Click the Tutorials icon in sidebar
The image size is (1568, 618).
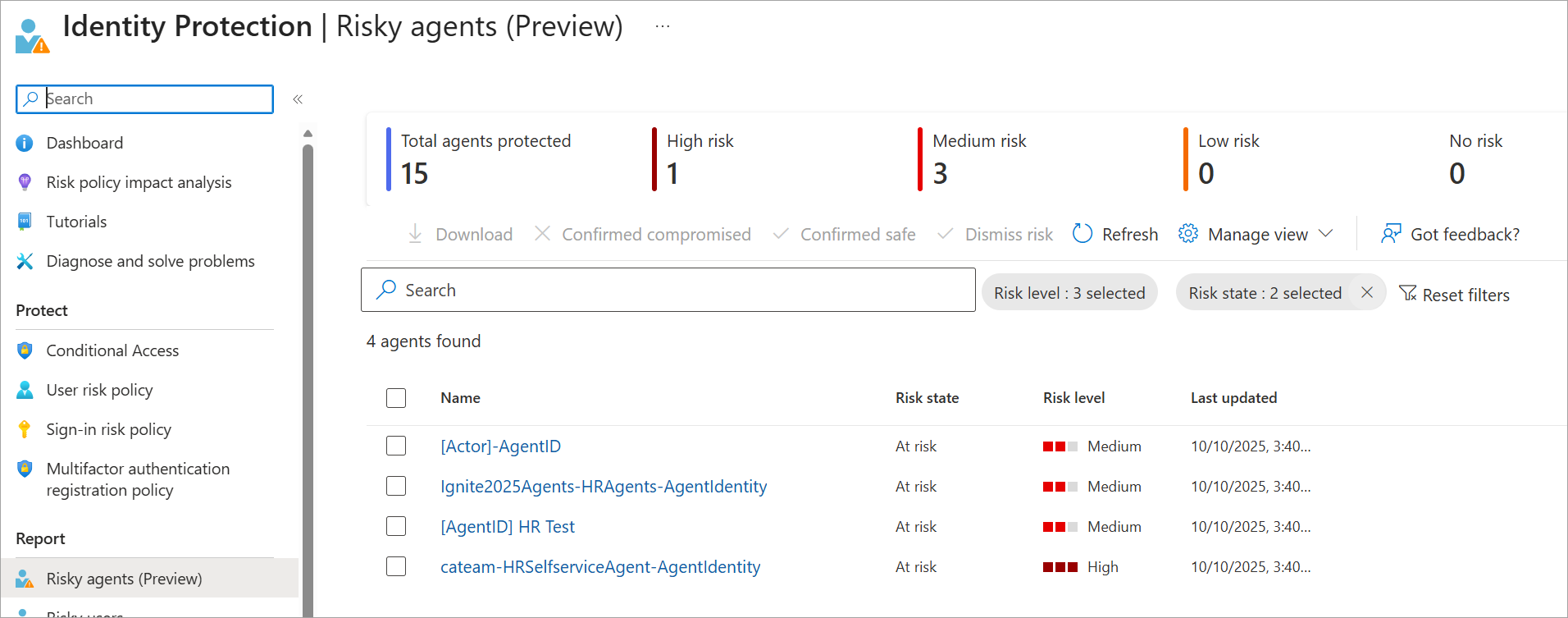pos(25,222)
